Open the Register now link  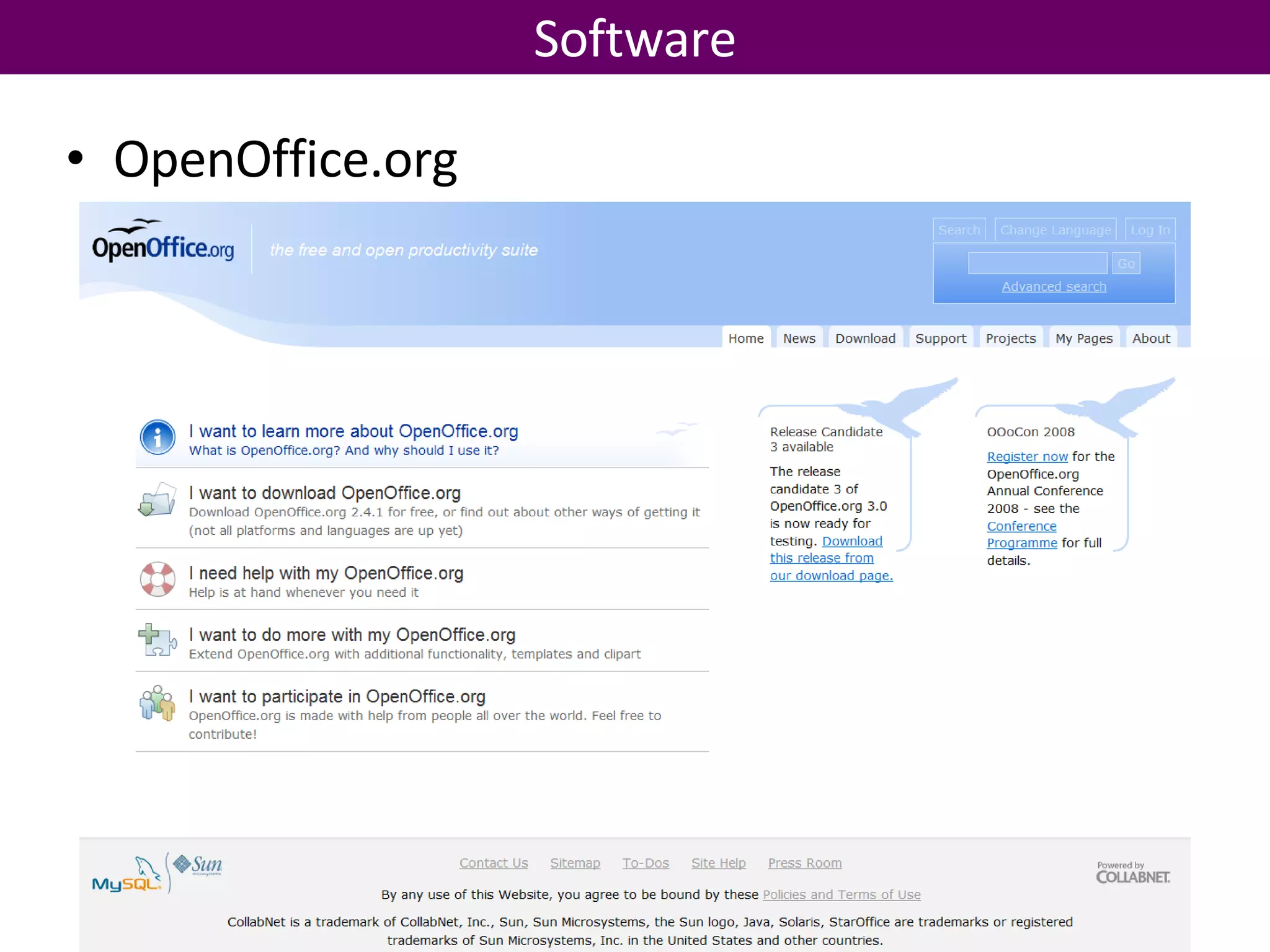(x=1027, y=457)
